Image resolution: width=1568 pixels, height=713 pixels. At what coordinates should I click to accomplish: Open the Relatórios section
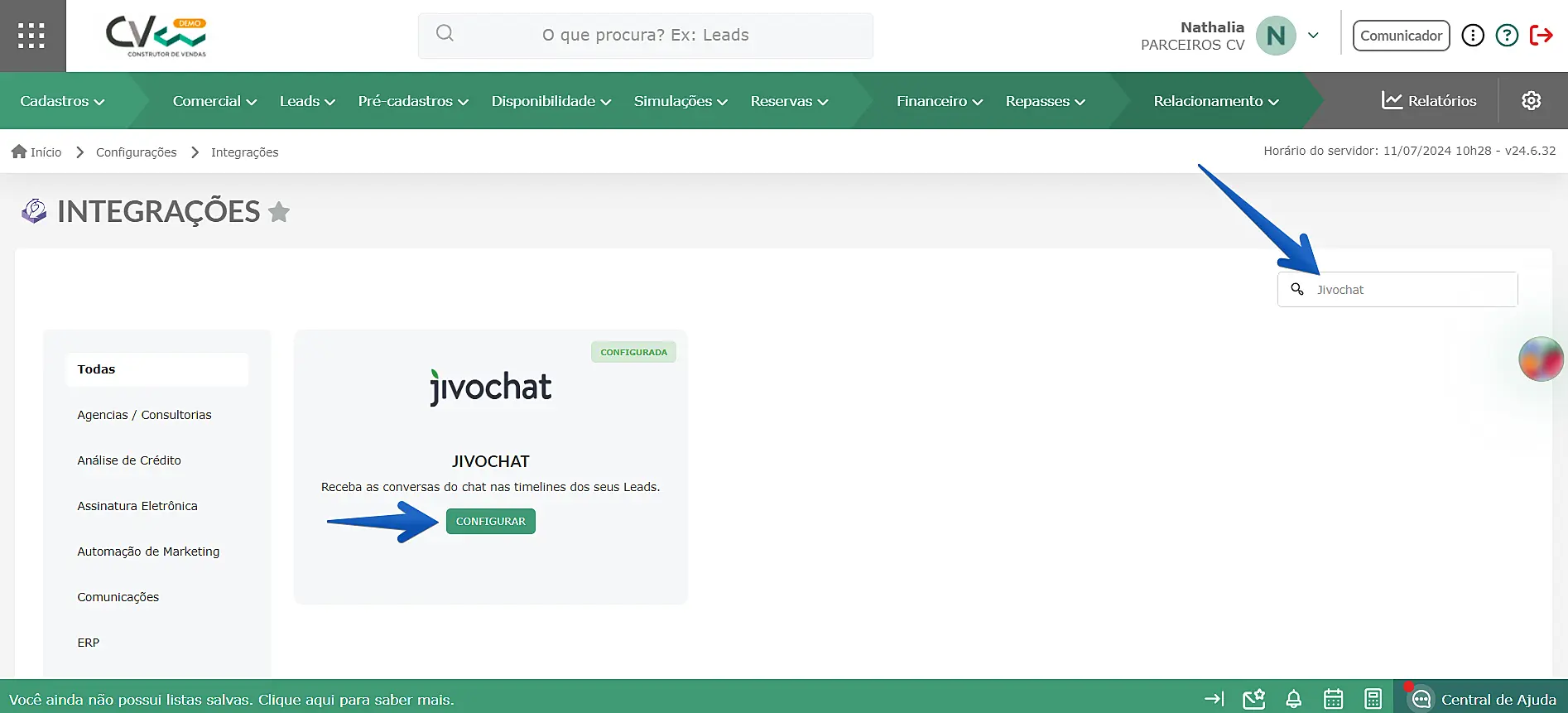(x=1429, y=100)
